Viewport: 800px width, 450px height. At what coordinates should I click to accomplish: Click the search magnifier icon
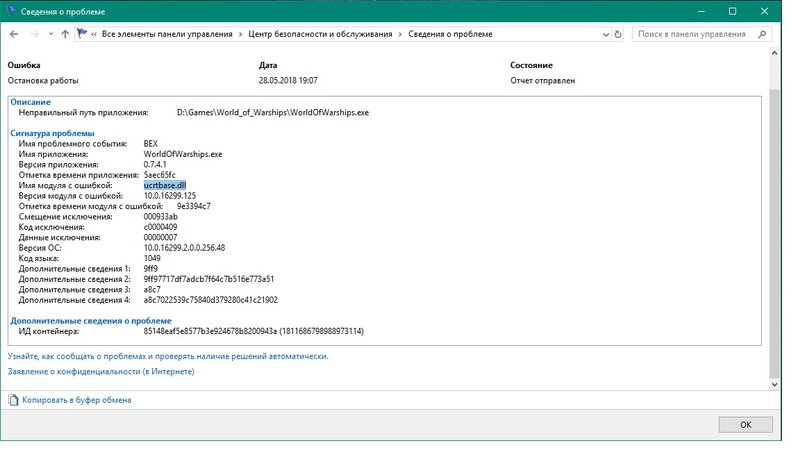coord(762,34)
